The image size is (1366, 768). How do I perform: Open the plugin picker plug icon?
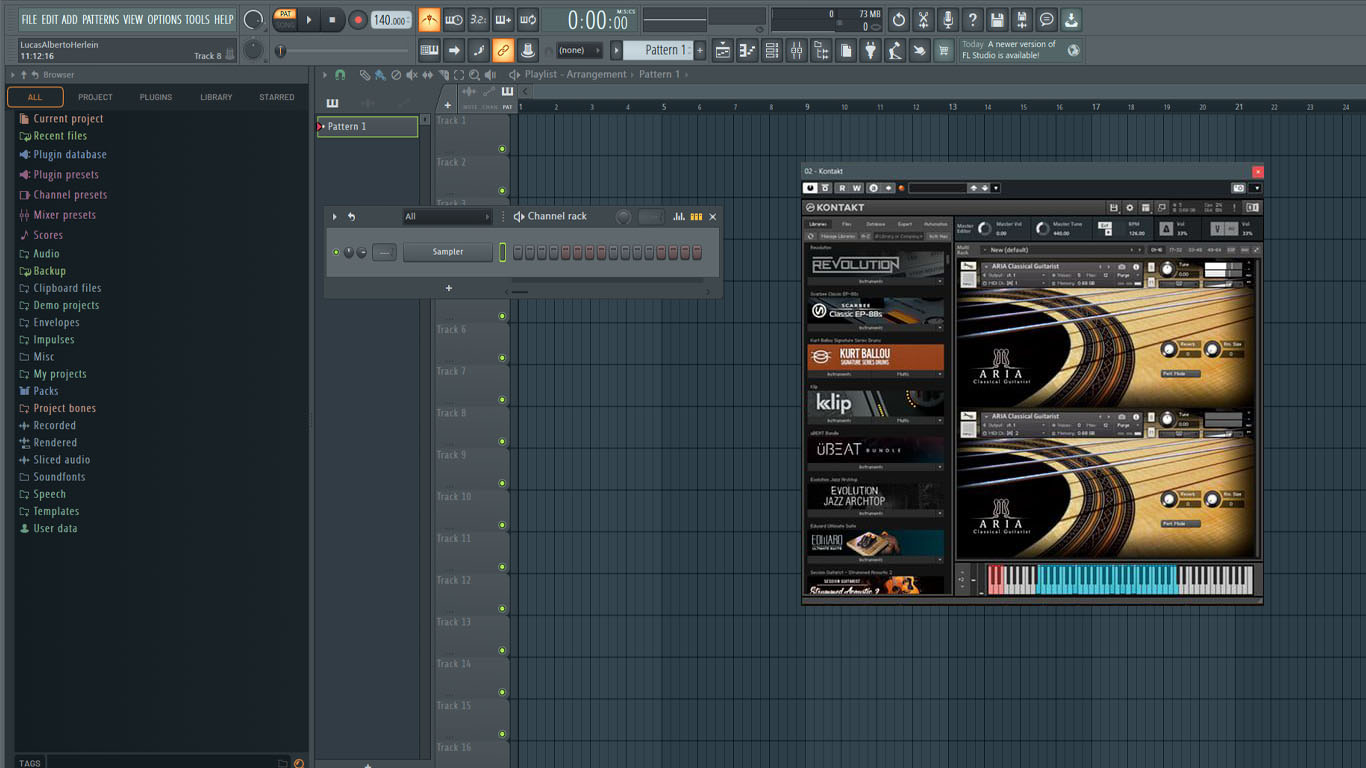pos(870,50)
